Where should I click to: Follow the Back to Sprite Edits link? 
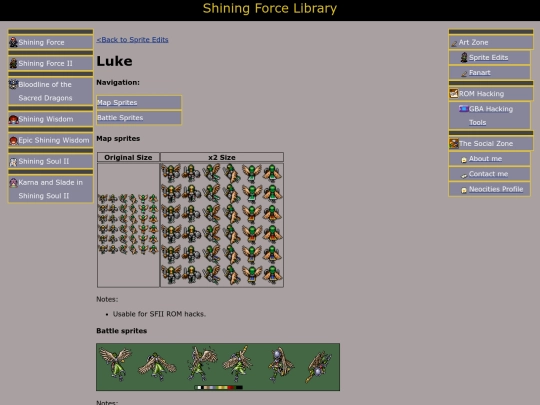(132, 40)
